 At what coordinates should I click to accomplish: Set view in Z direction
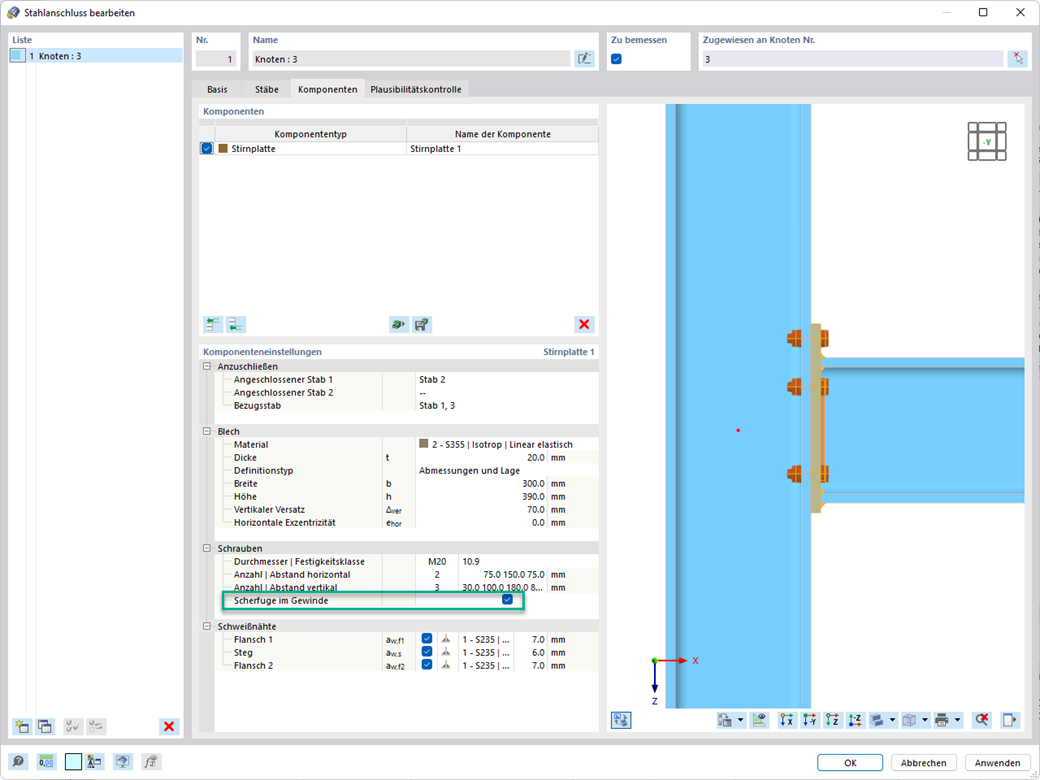832,720
